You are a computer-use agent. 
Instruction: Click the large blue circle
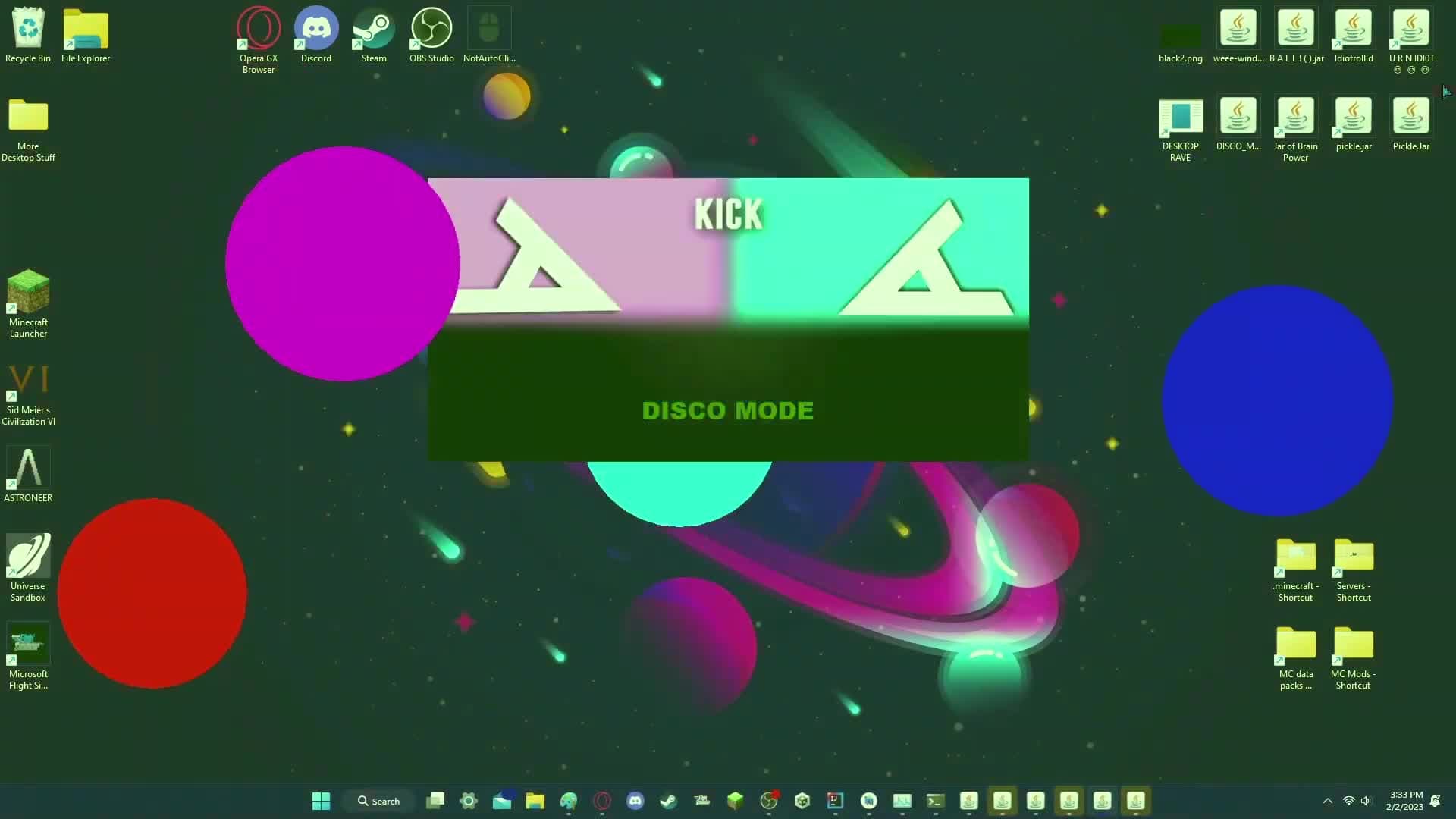(1277, 400)
